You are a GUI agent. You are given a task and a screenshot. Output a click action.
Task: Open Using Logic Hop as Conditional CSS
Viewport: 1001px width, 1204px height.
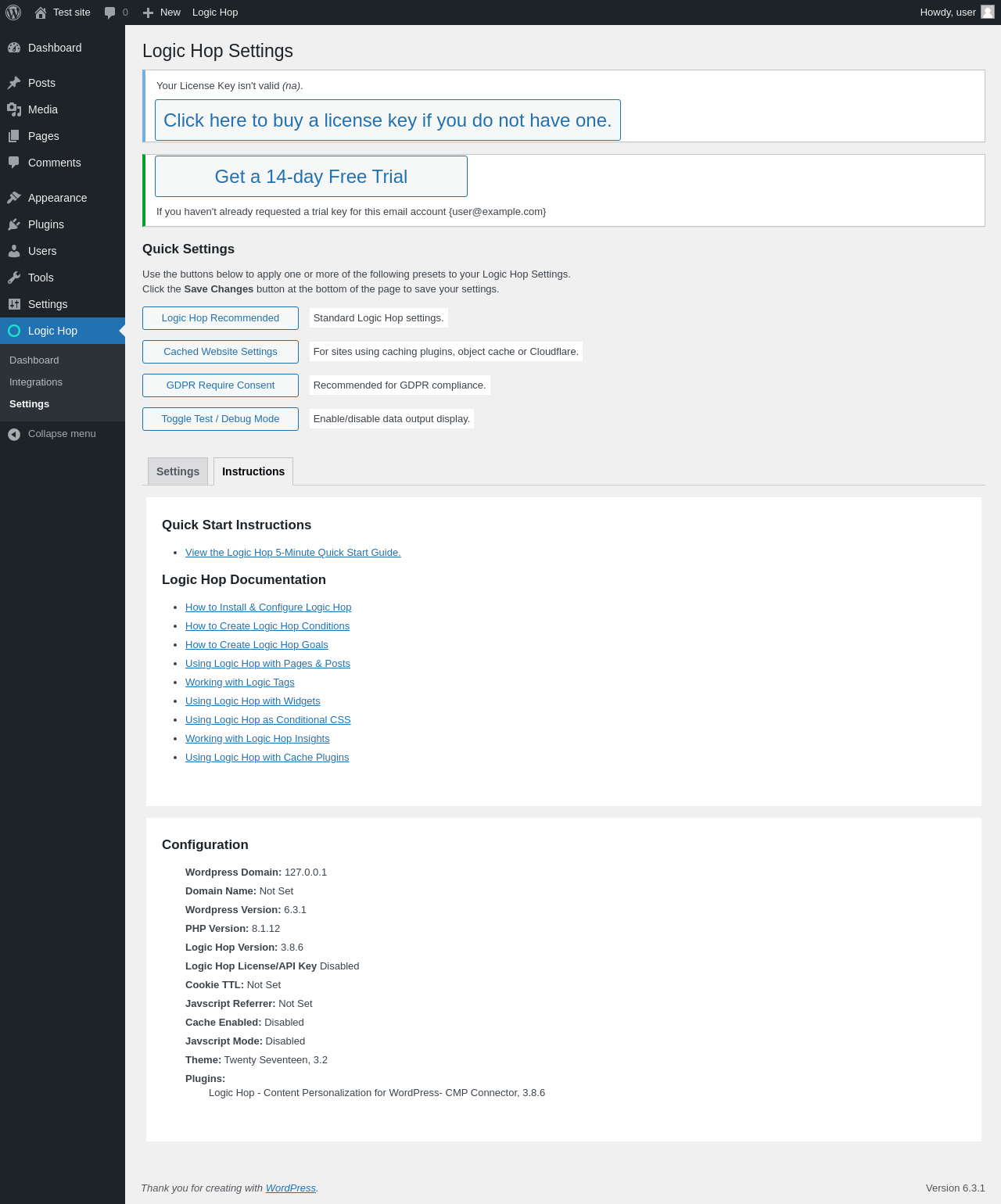[268, 720]
